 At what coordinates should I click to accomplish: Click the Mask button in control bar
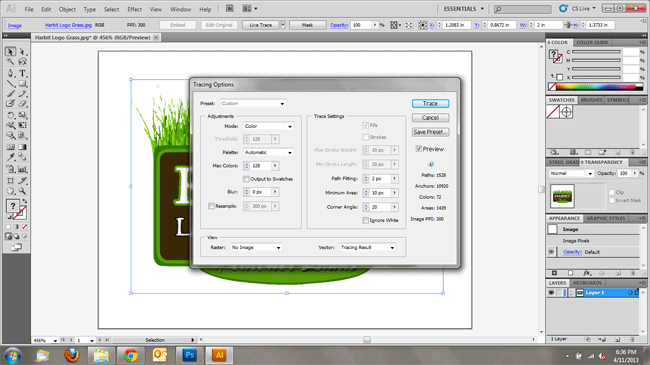coord(307,25)
